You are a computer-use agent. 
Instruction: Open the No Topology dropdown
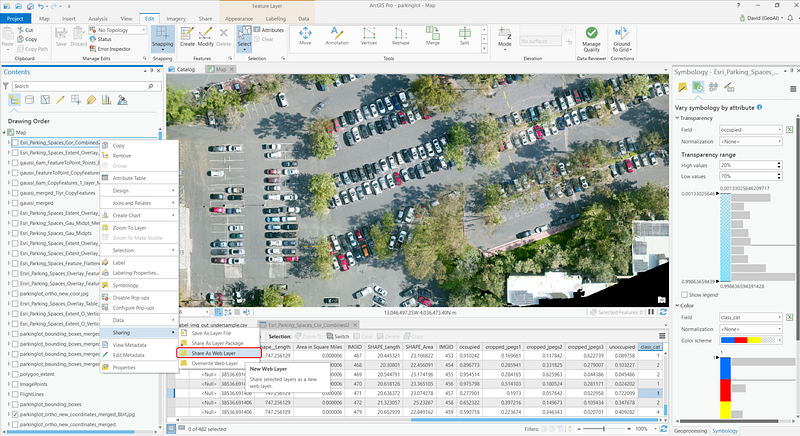click(120, 30)
